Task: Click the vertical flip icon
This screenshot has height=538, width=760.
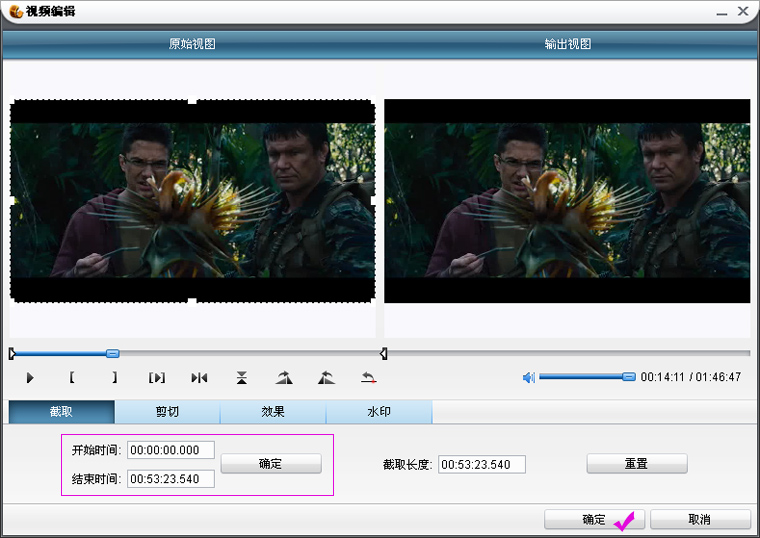Action: click(x=241, y=378)
